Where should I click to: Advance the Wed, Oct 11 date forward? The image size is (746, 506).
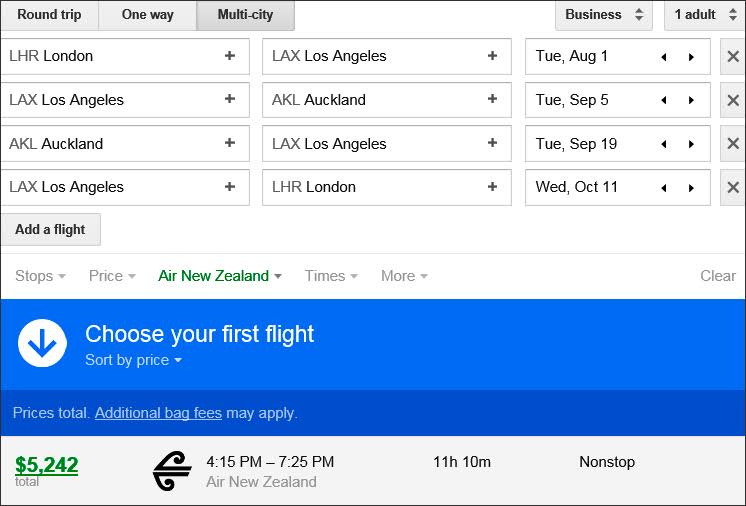point(691,188)
